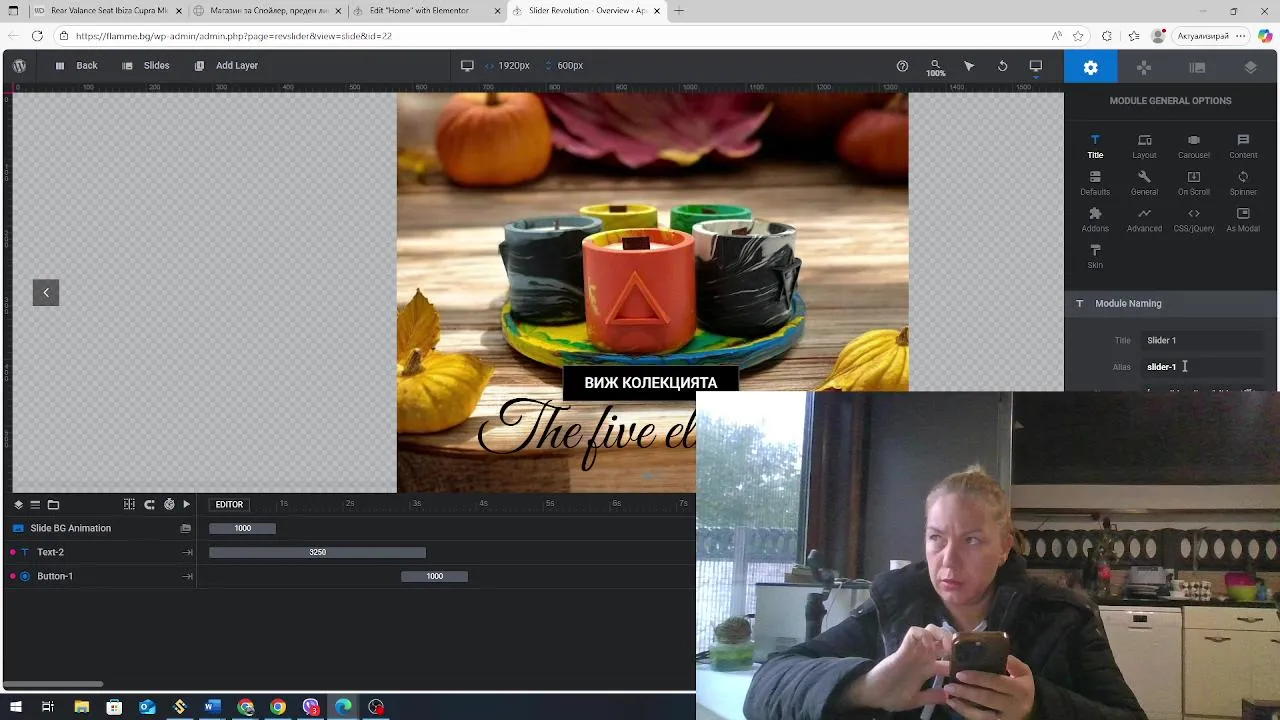Image resolution: width=1280 pixels, height=720 pixels.
Task: Select the pointer selection tool
Action: click(969, 66)
